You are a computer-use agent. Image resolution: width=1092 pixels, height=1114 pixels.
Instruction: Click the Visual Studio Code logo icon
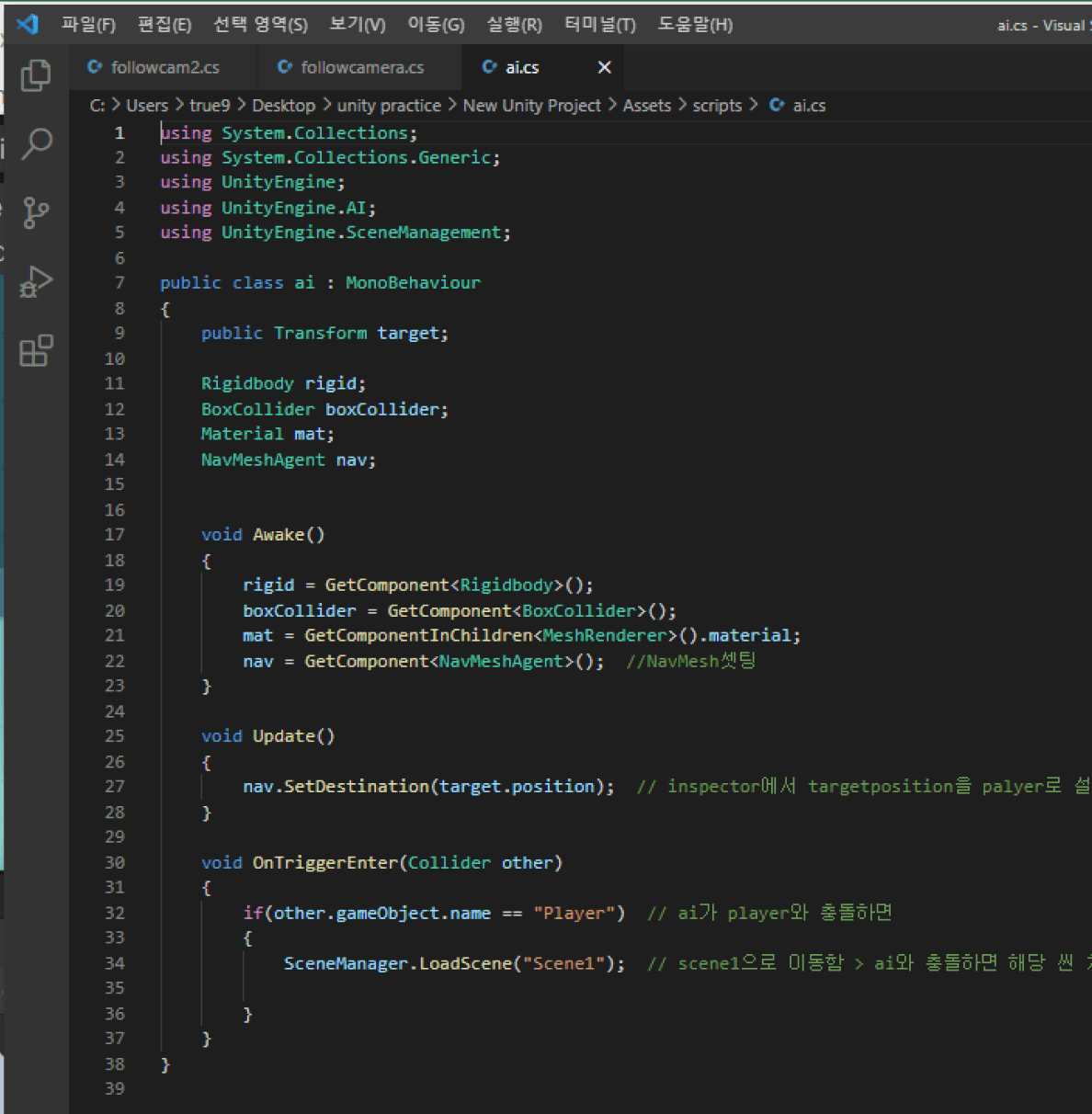click(x=28, y=24)
